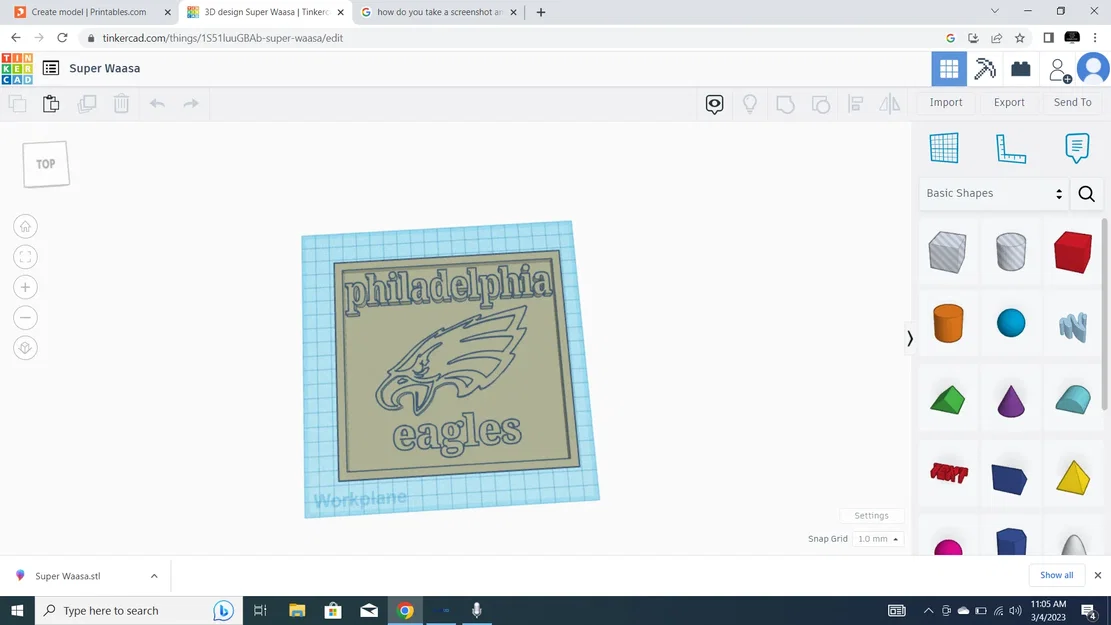Select the green Roof shape
This screenshot has width=1111, height=625.
pos(948,400)
